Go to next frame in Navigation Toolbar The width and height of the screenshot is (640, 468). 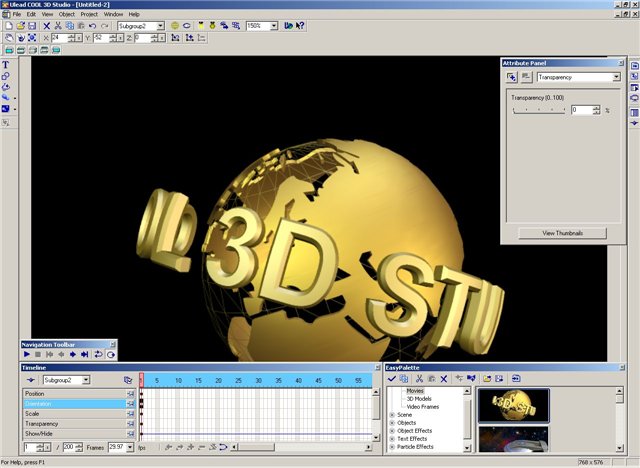[x=73, y=354]
